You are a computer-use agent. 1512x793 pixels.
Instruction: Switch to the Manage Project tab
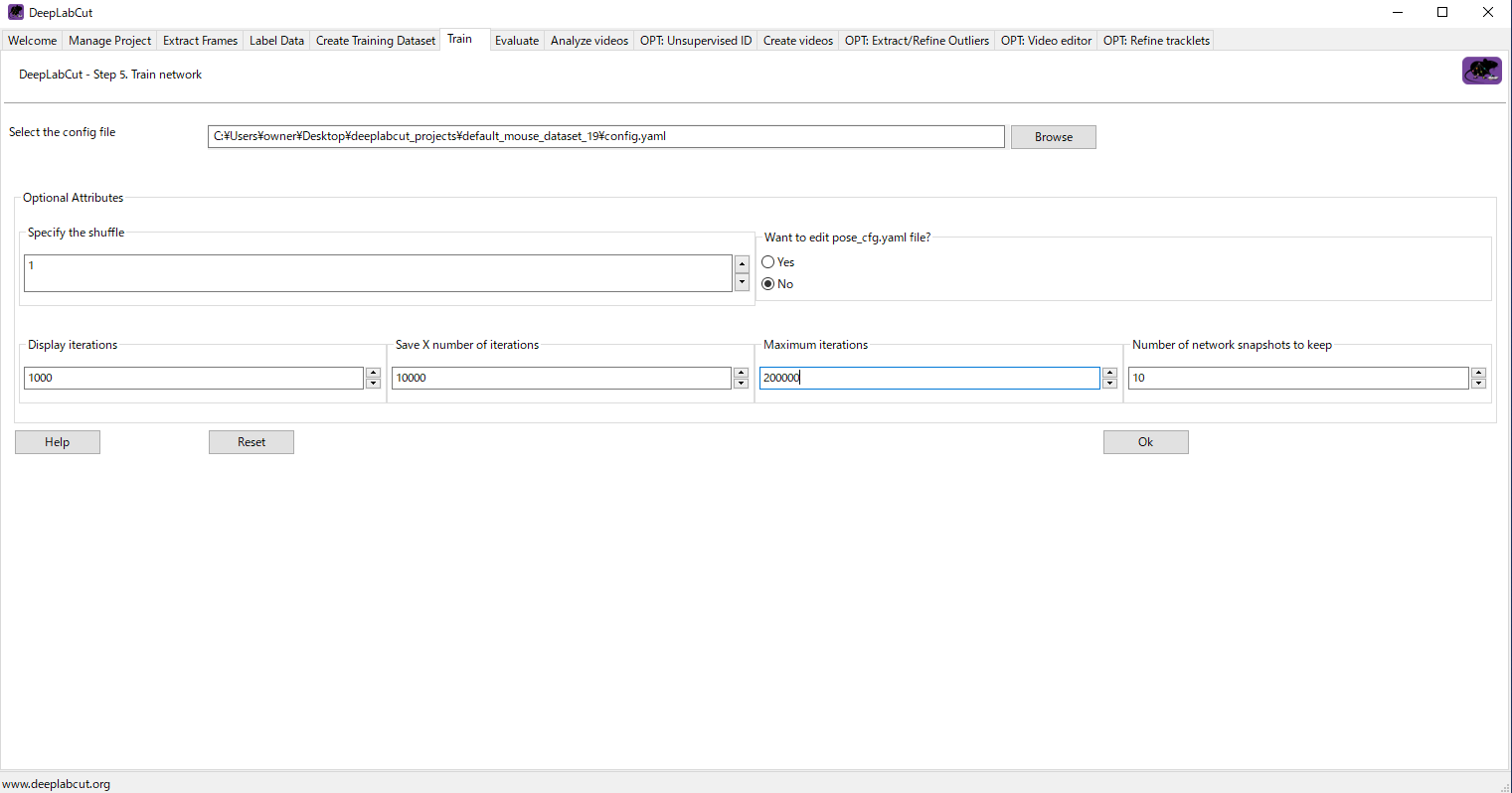[x=110, y=41]
